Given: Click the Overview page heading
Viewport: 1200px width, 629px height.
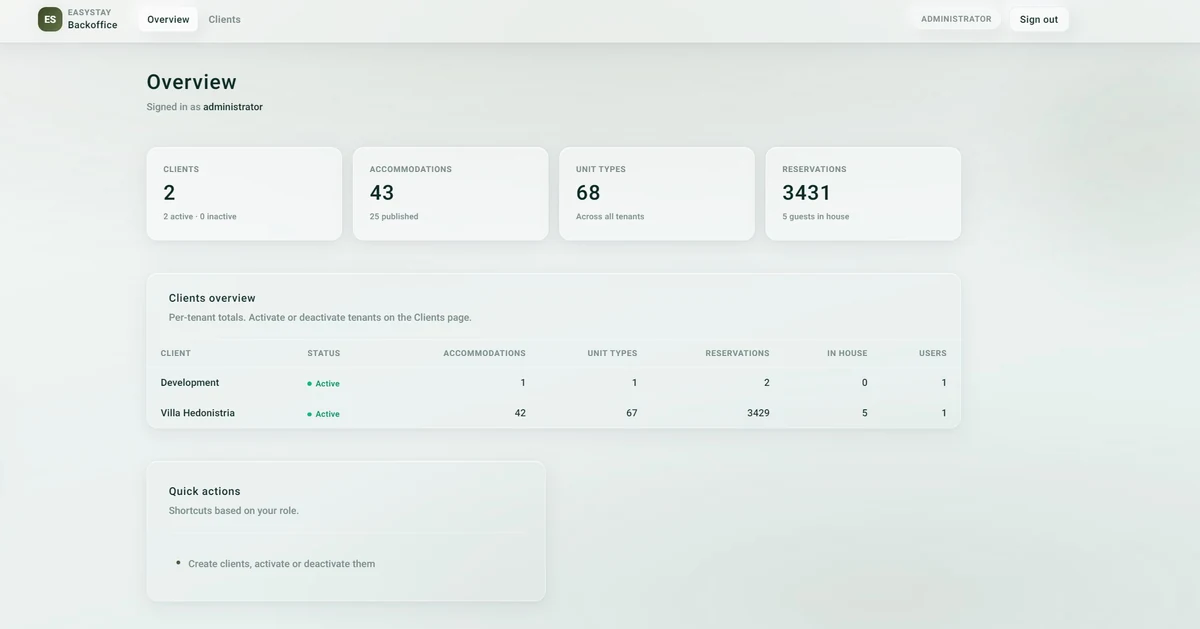Looking at the screenshot, I should [x=192, y=82].
